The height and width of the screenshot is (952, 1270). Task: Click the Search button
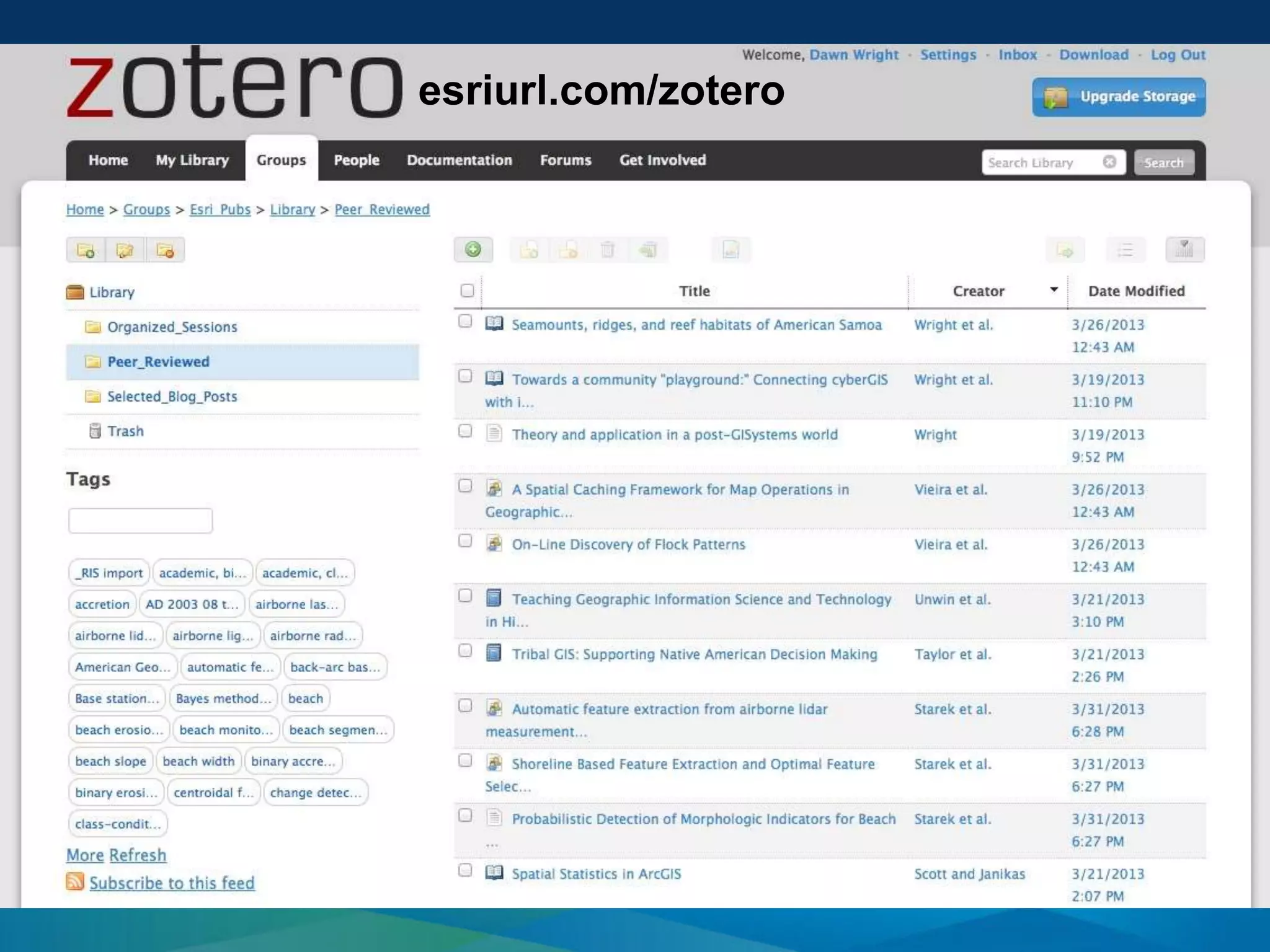click(x=1164, y=162)
